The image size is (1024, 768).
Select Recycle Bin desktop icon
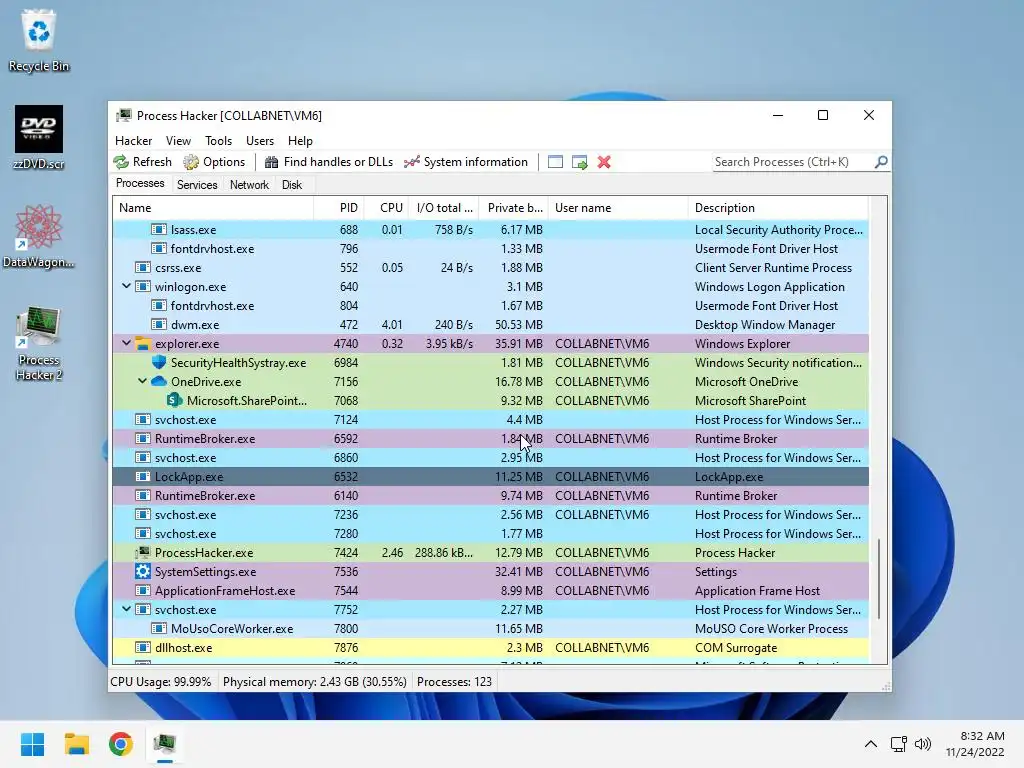click(x=39, y=40)
